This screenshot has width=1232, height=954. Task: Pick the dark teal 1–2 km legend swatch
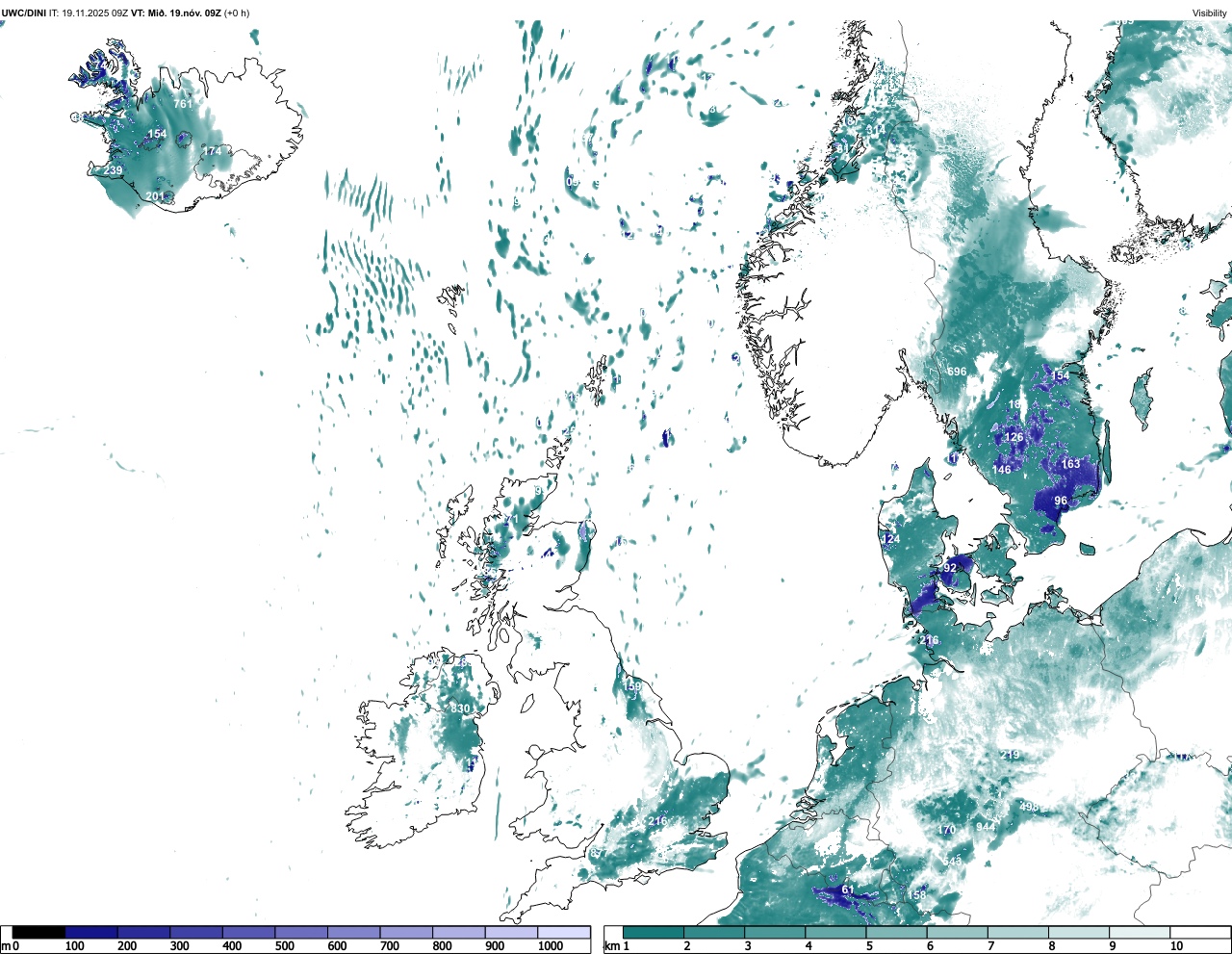(654, 932)
